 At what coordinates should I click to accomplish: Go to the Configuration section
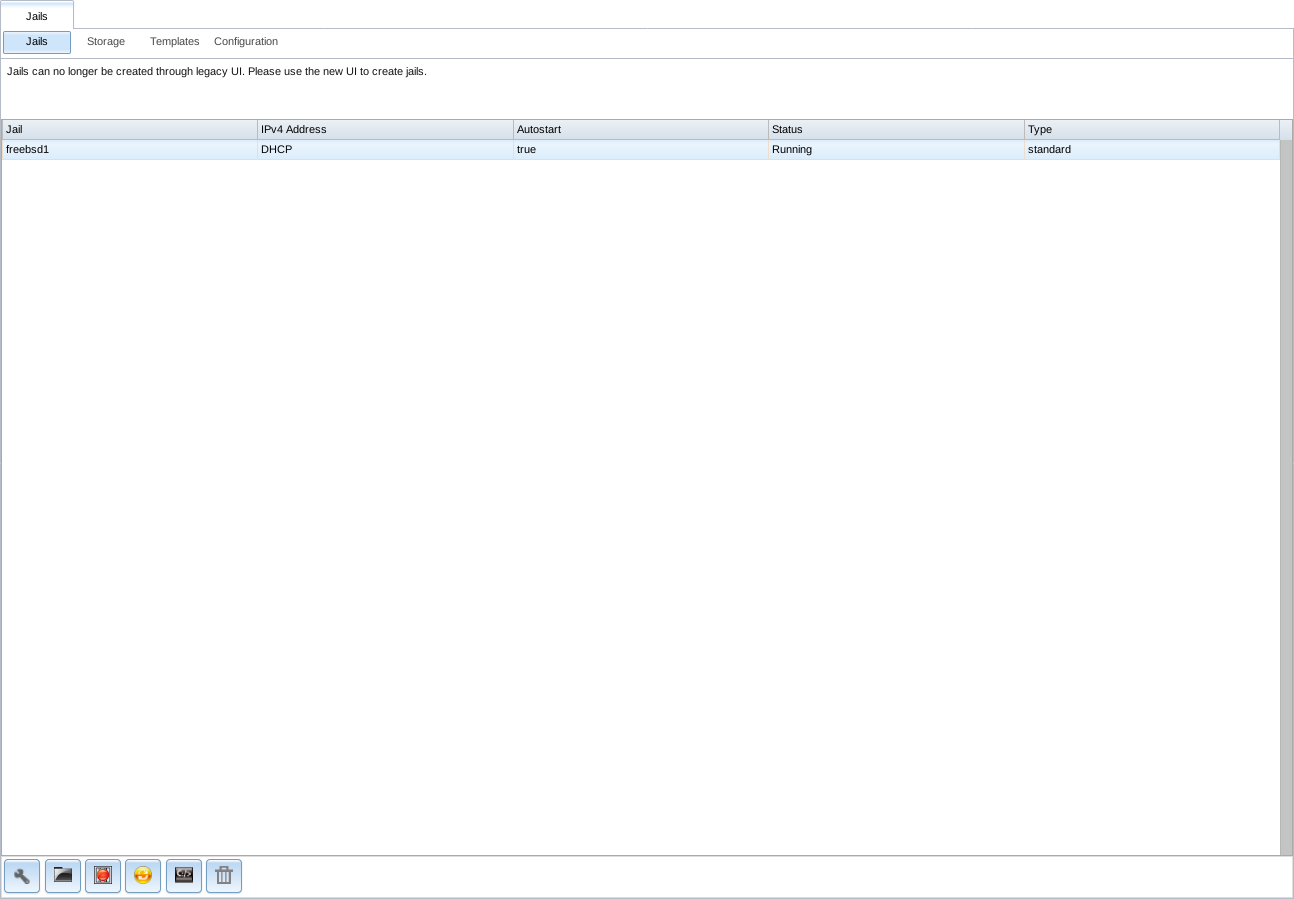(246, 42)
